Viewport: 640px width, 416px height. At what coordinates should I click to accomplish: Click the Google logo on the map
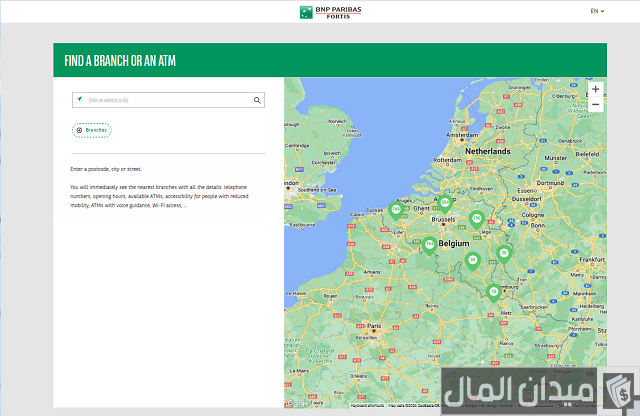pyautogui.click(x=297, y=403)
